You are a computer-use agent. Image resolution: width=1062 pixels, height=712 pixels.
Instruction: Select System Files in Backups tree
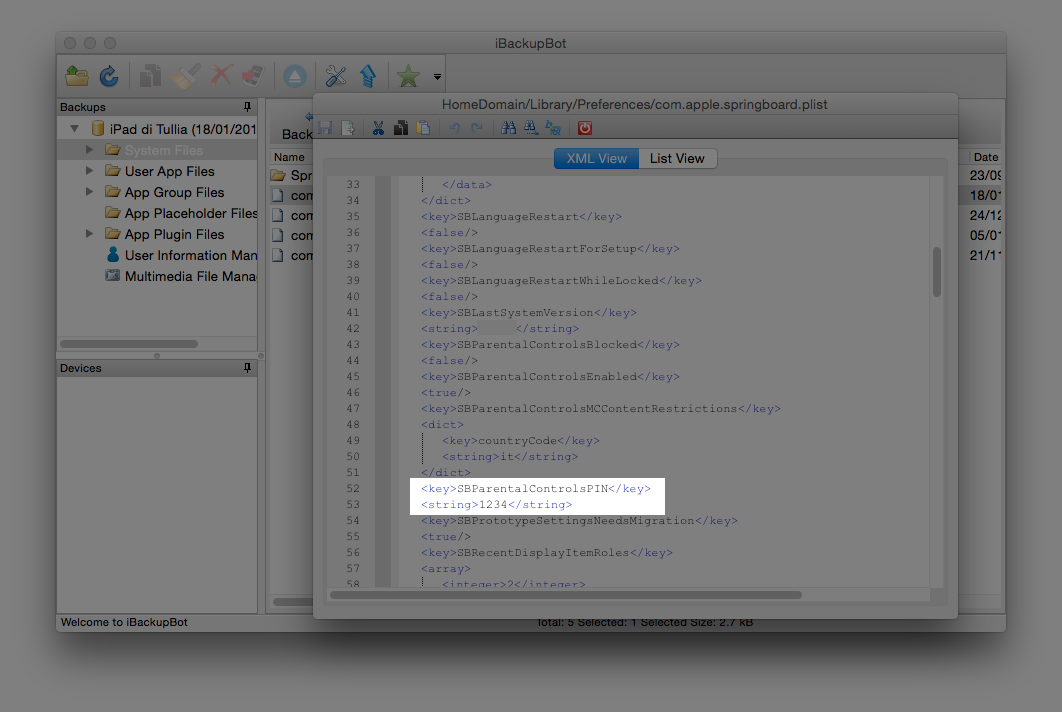pyautogui.click(x=163, y=150)
